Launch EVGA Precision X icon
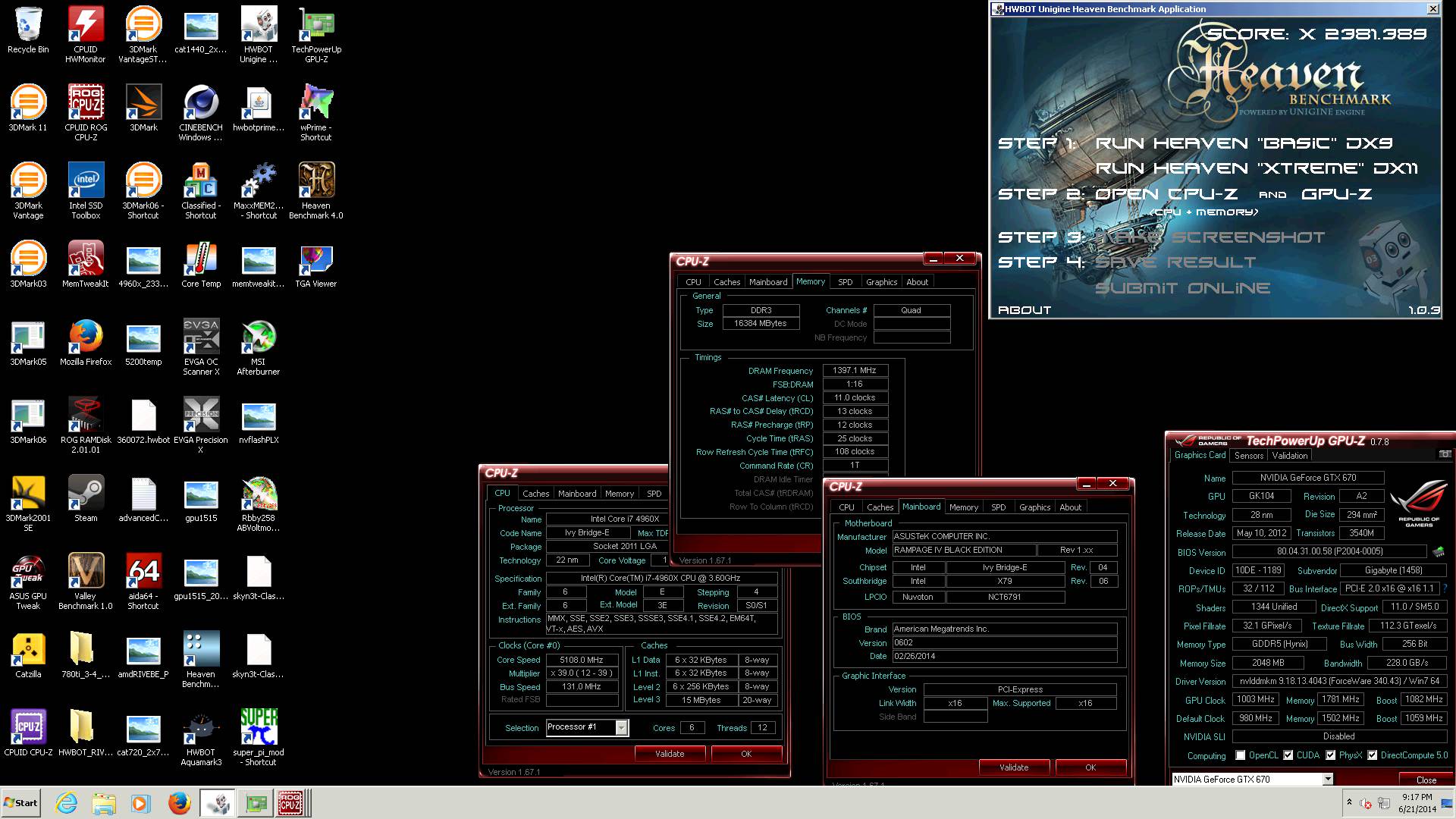 pos(201,425)
